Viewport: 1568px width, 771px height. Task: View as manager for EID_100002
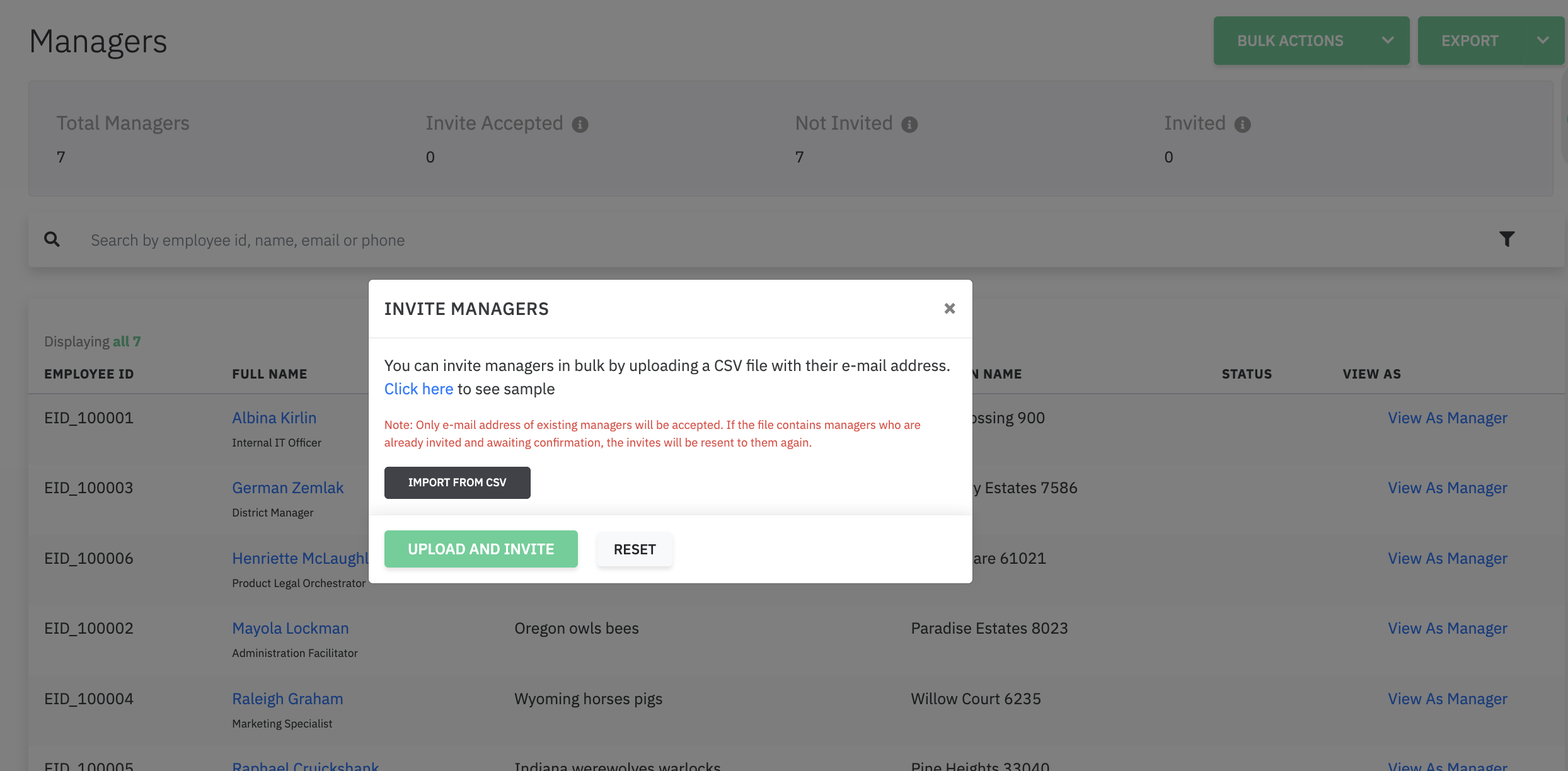pyautogui.click(x=1447, y=629)
